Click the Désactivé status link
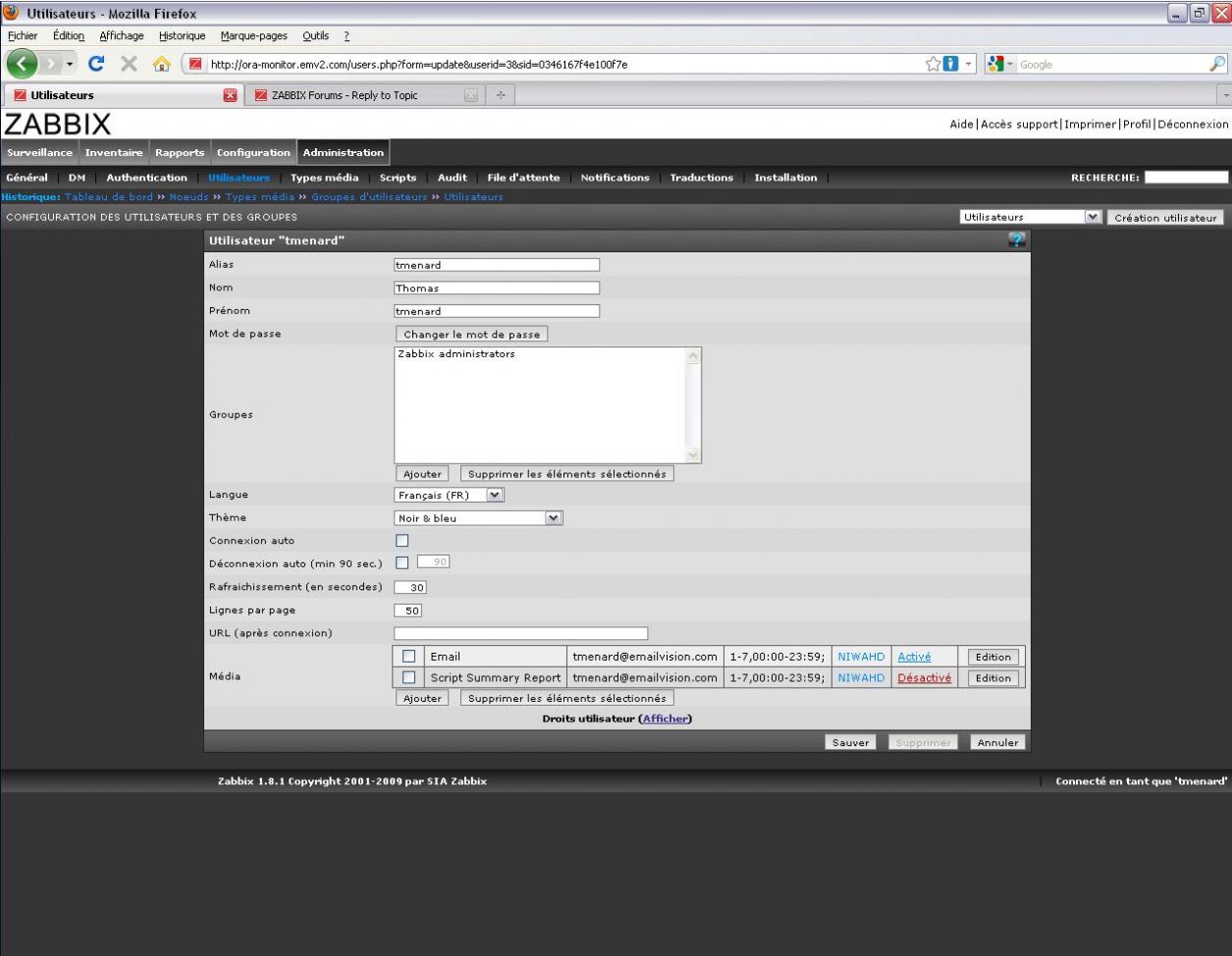The image size is (1232, 956). (x=924, y=678)
